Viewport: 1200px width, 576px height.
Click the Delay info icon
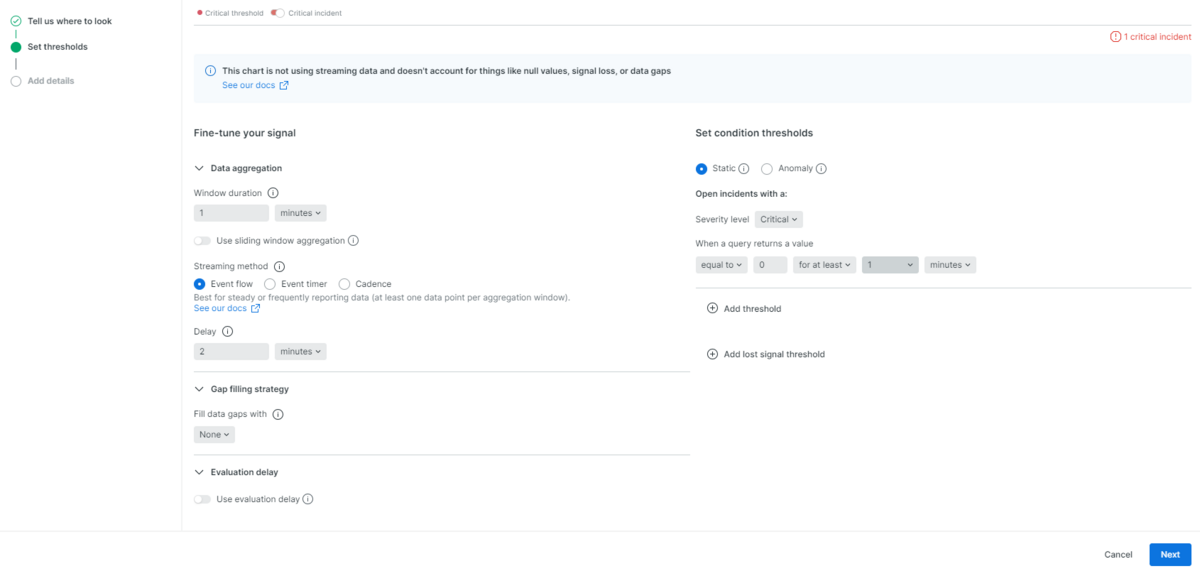tap(227, 331)
